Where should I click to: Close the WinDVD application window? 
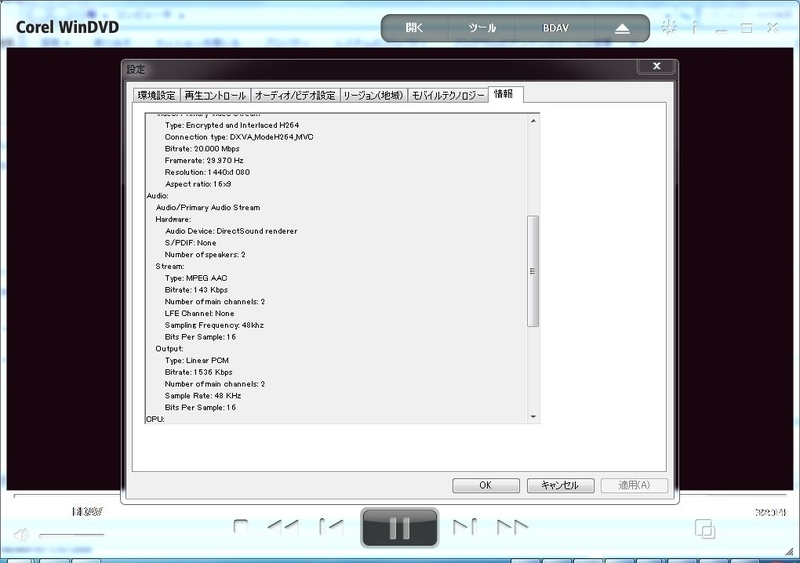[x=773, y=28]
